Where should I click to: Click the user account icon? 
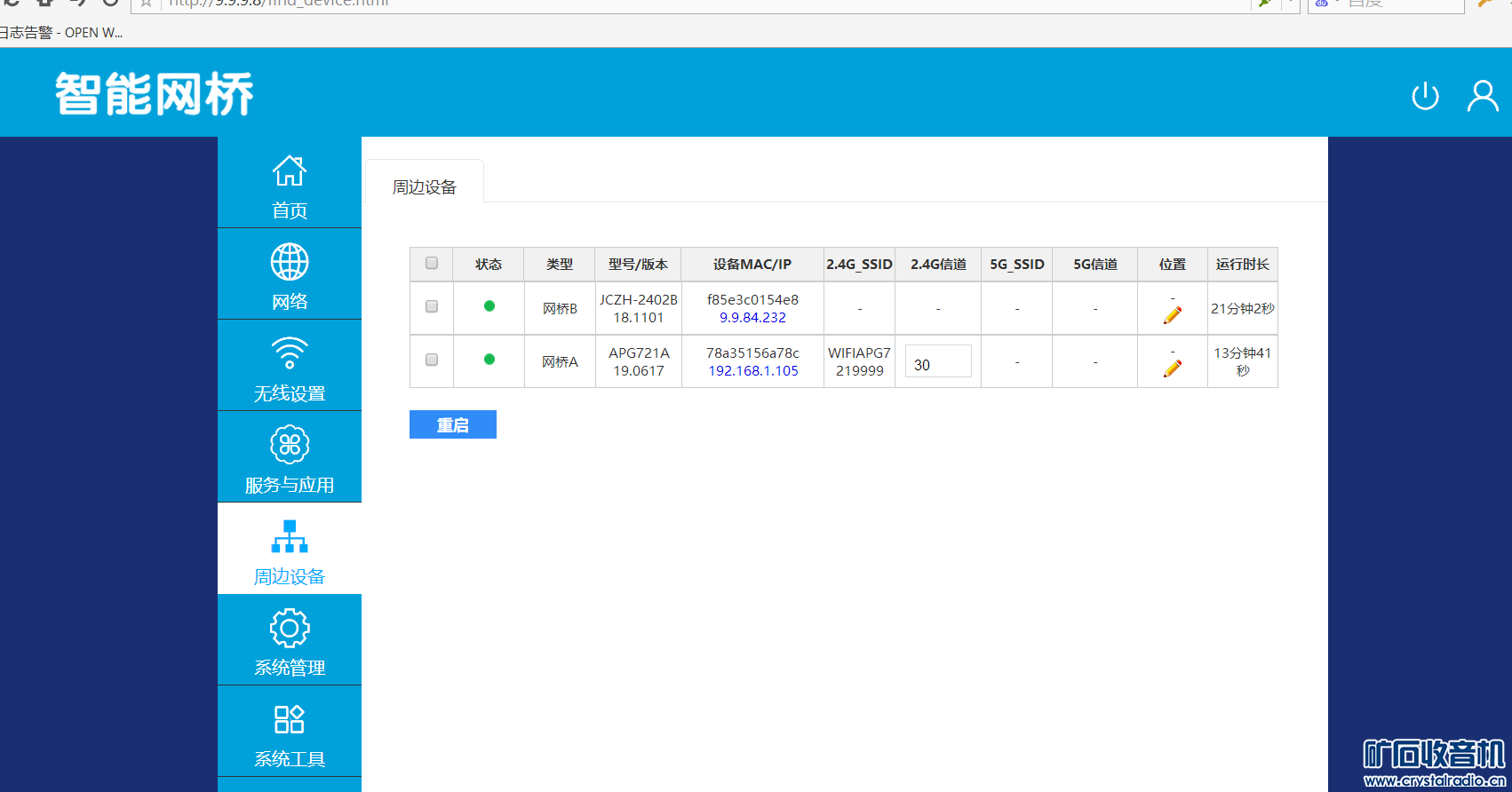pos(1482,96)
